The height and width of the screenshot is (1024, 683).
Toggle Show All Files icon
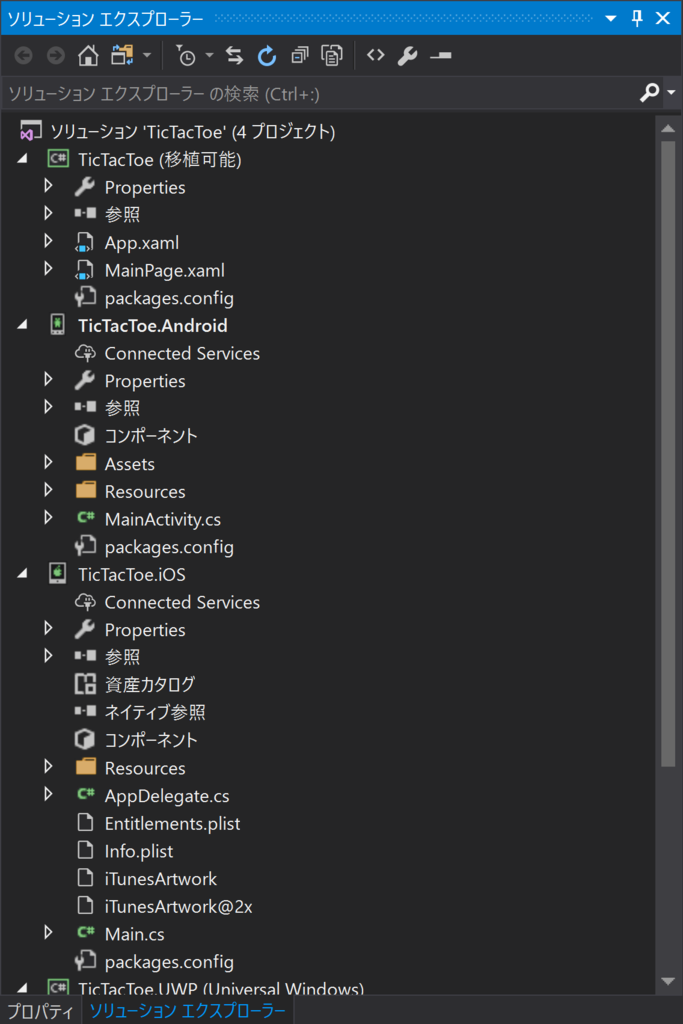[x=332, y=56]
